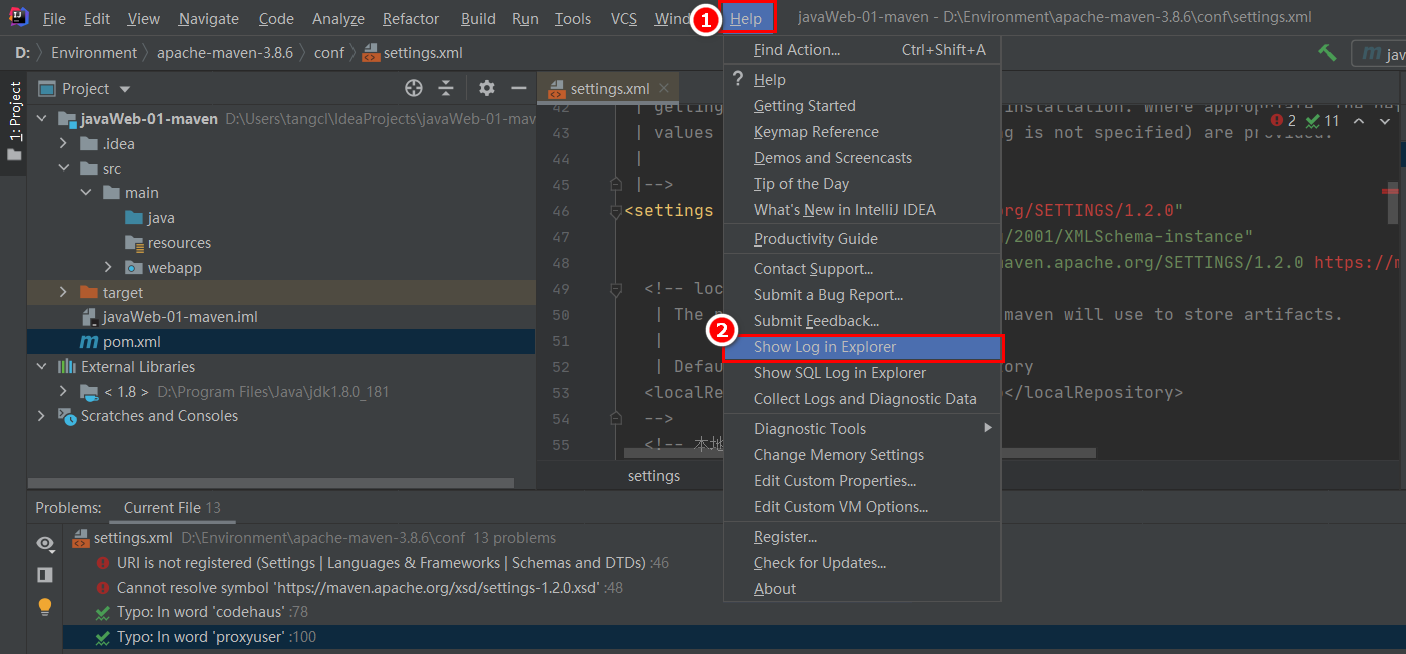Toggle the 1: Project side tool button

pyautogui.click(x=14, y=121)
